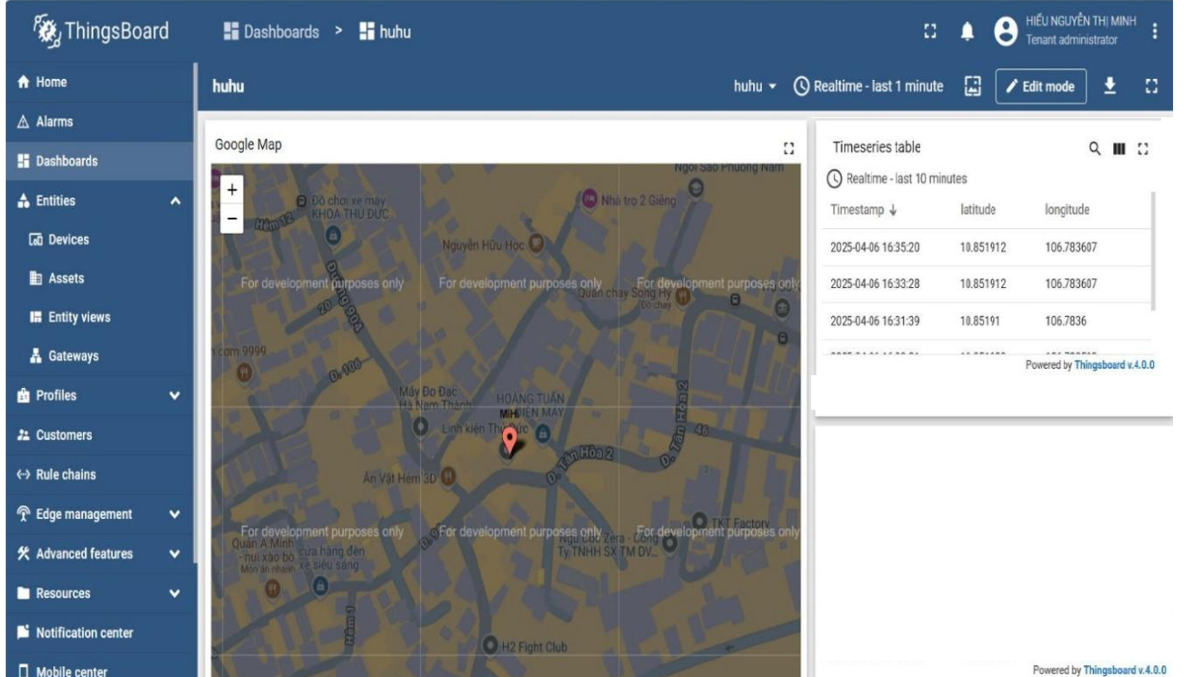Expand the Advanced features section

(176, 554)
